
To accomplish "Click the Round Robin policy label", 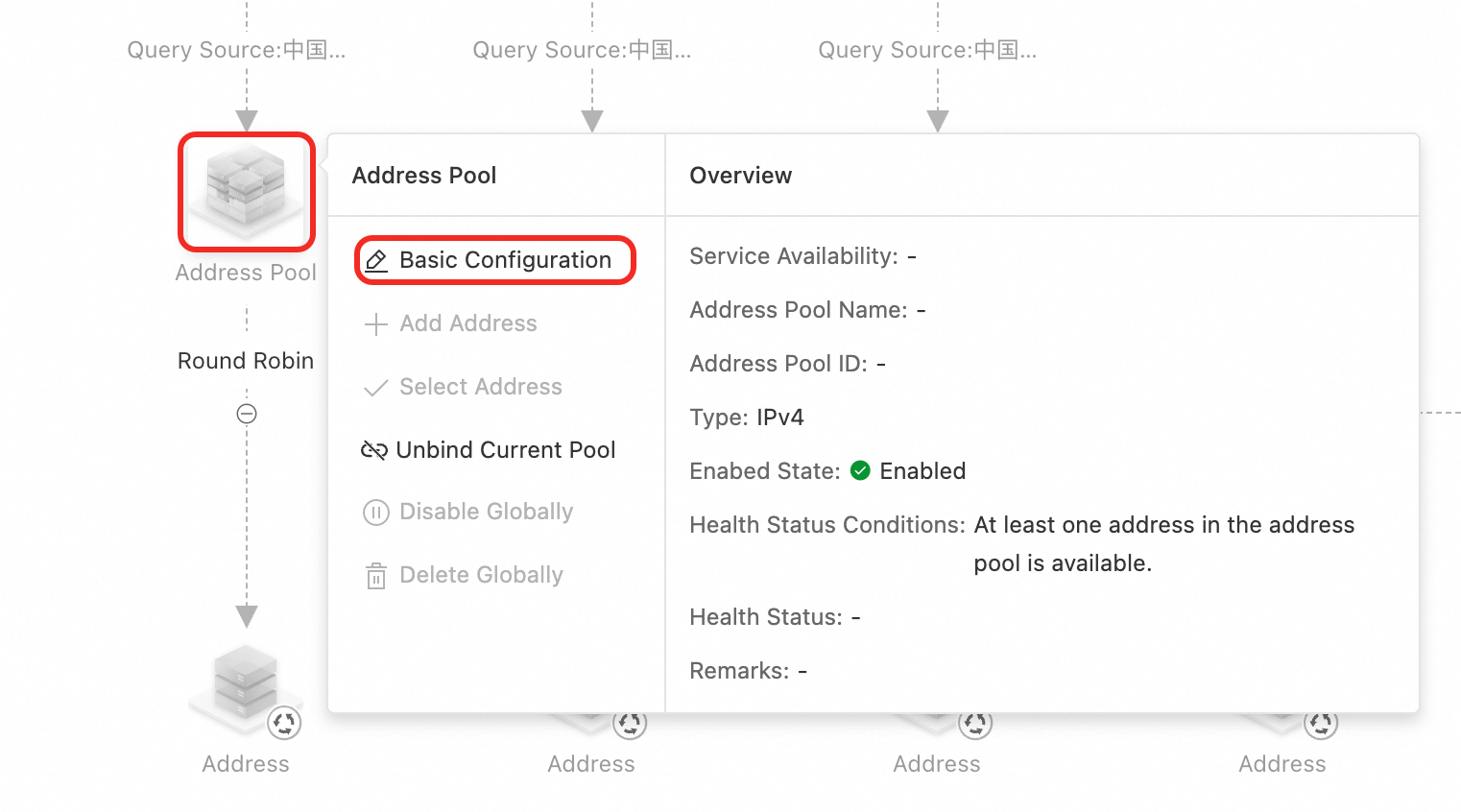I will pos(246,361).
